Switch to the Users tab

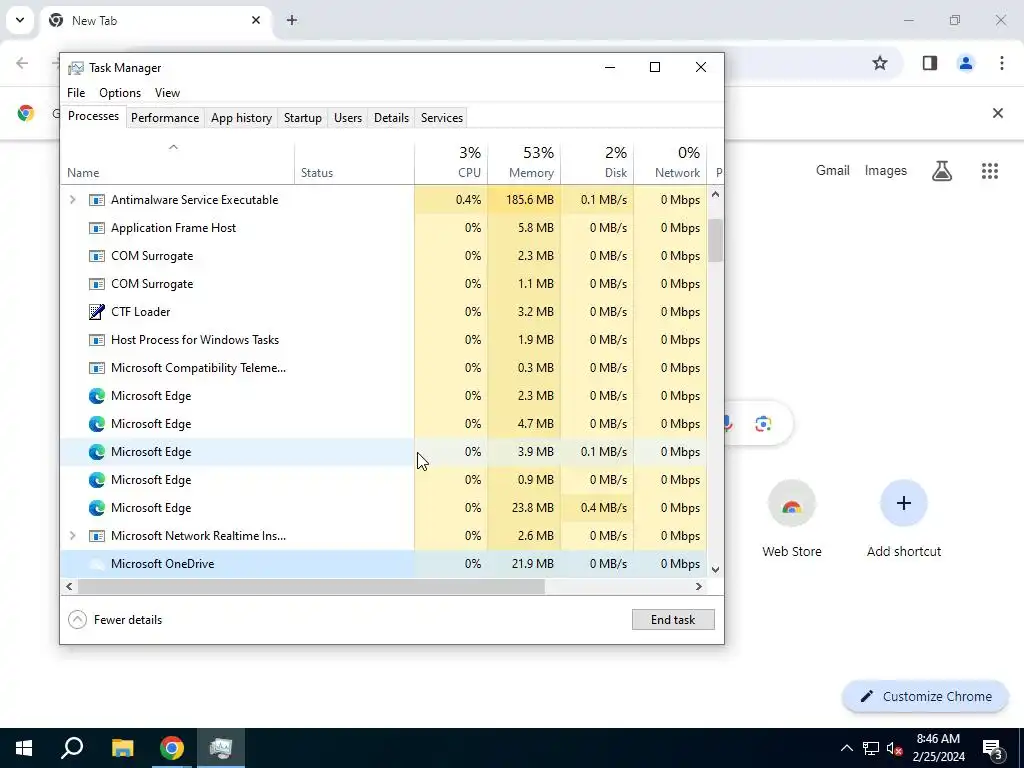[x=347, y=118]
